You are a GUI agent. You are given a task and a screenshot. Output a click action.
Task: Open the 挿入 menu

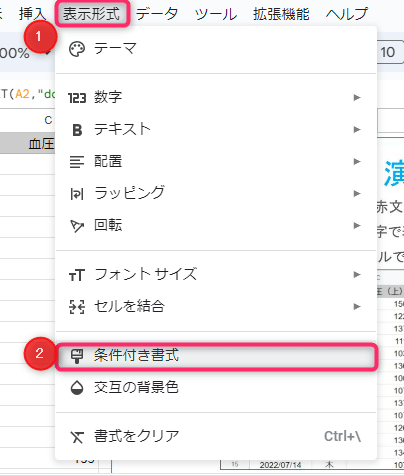(33, 14)
